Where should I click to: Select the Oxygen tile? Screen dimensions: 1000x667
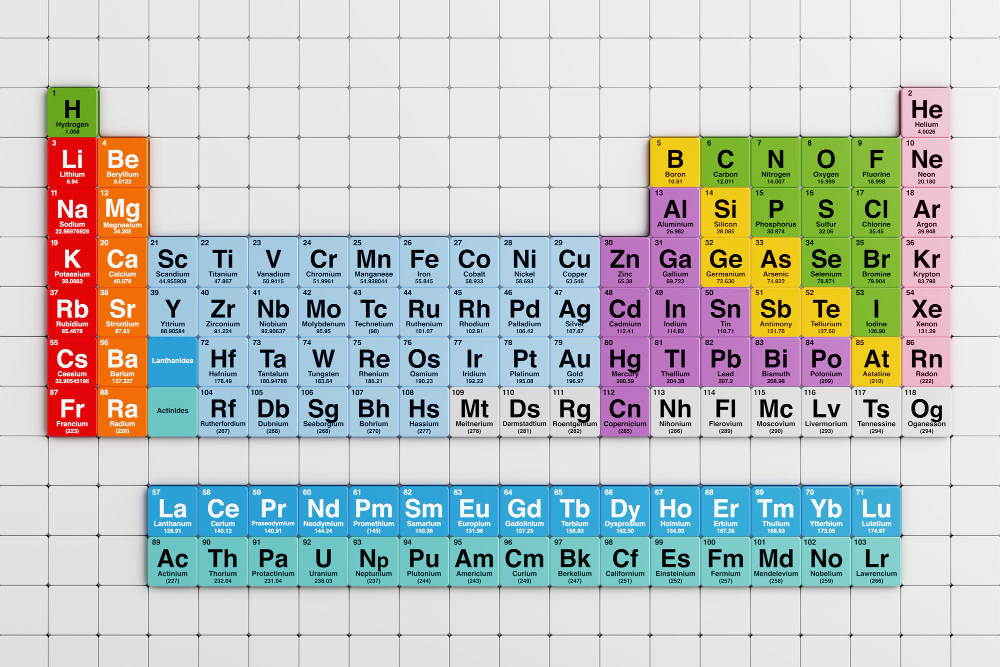[x=826, y=162]
